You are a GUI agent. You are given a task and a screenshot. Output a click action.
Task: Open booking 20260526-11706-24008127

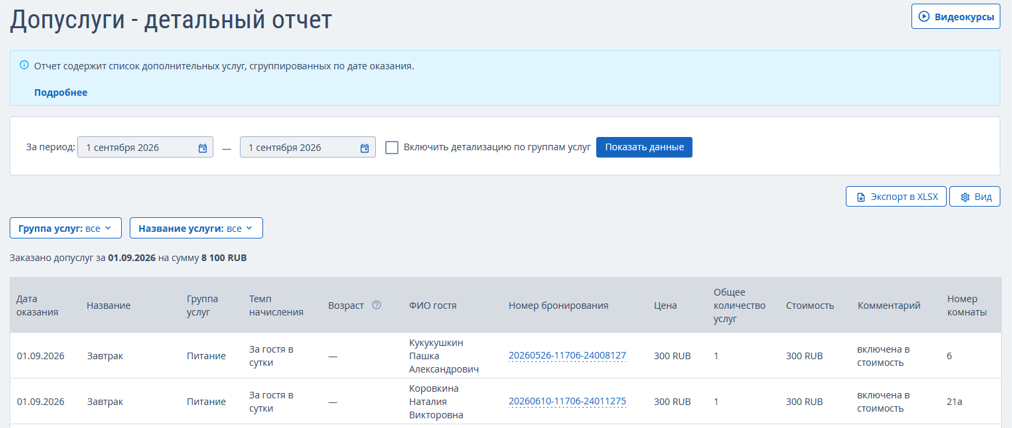tap(567, 355)
